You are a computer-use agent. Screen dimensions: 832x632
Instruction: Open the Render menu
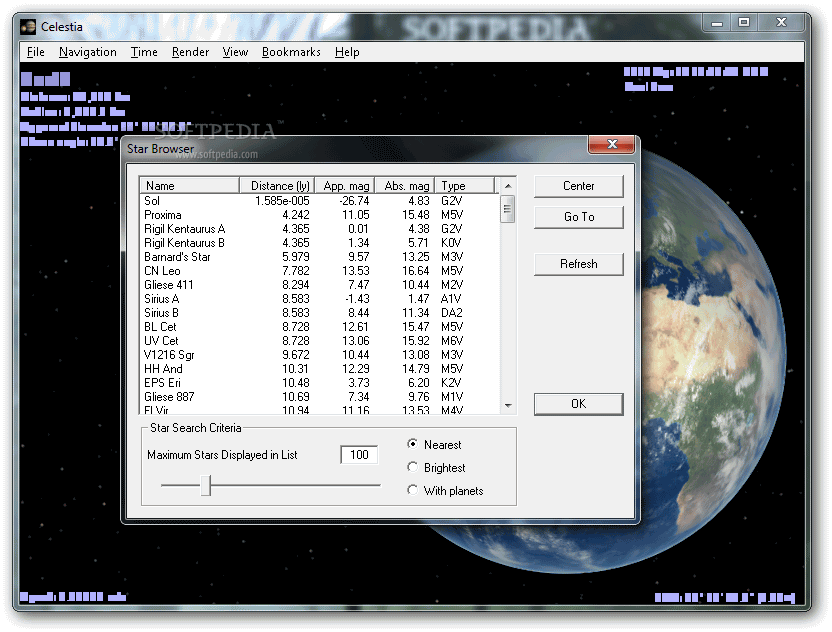tap(190, 52)
